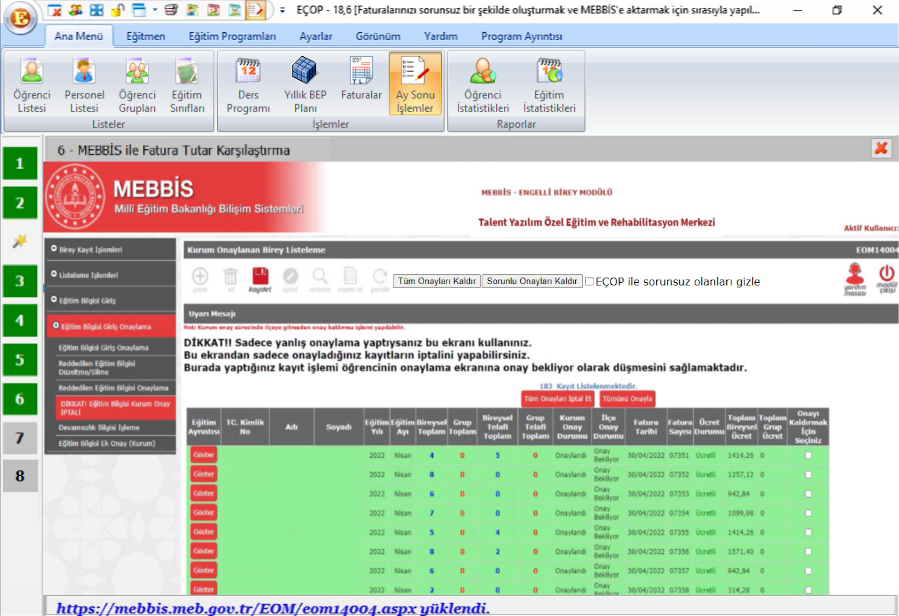Go to step 7 grey button
Image resolution: width=899 pixels, height=616 pixels.
(x=20, y=438)
